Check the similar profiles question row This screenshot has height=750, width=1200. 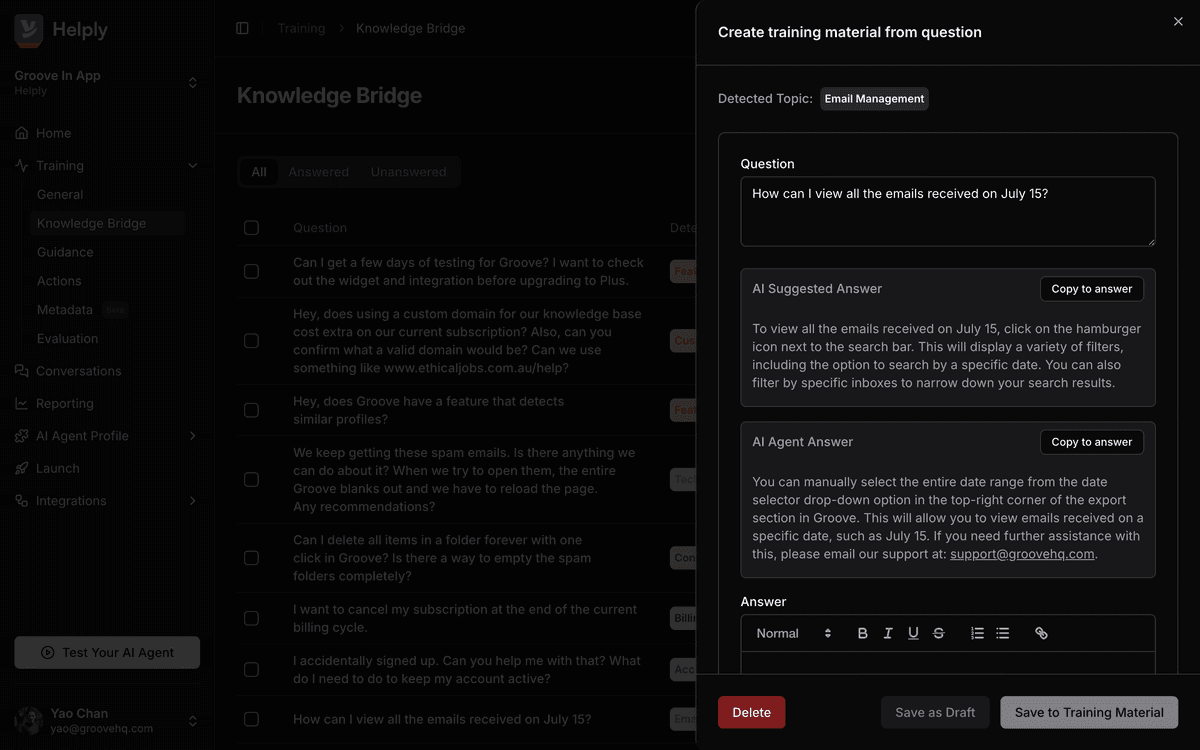click(x=251, y=410)
